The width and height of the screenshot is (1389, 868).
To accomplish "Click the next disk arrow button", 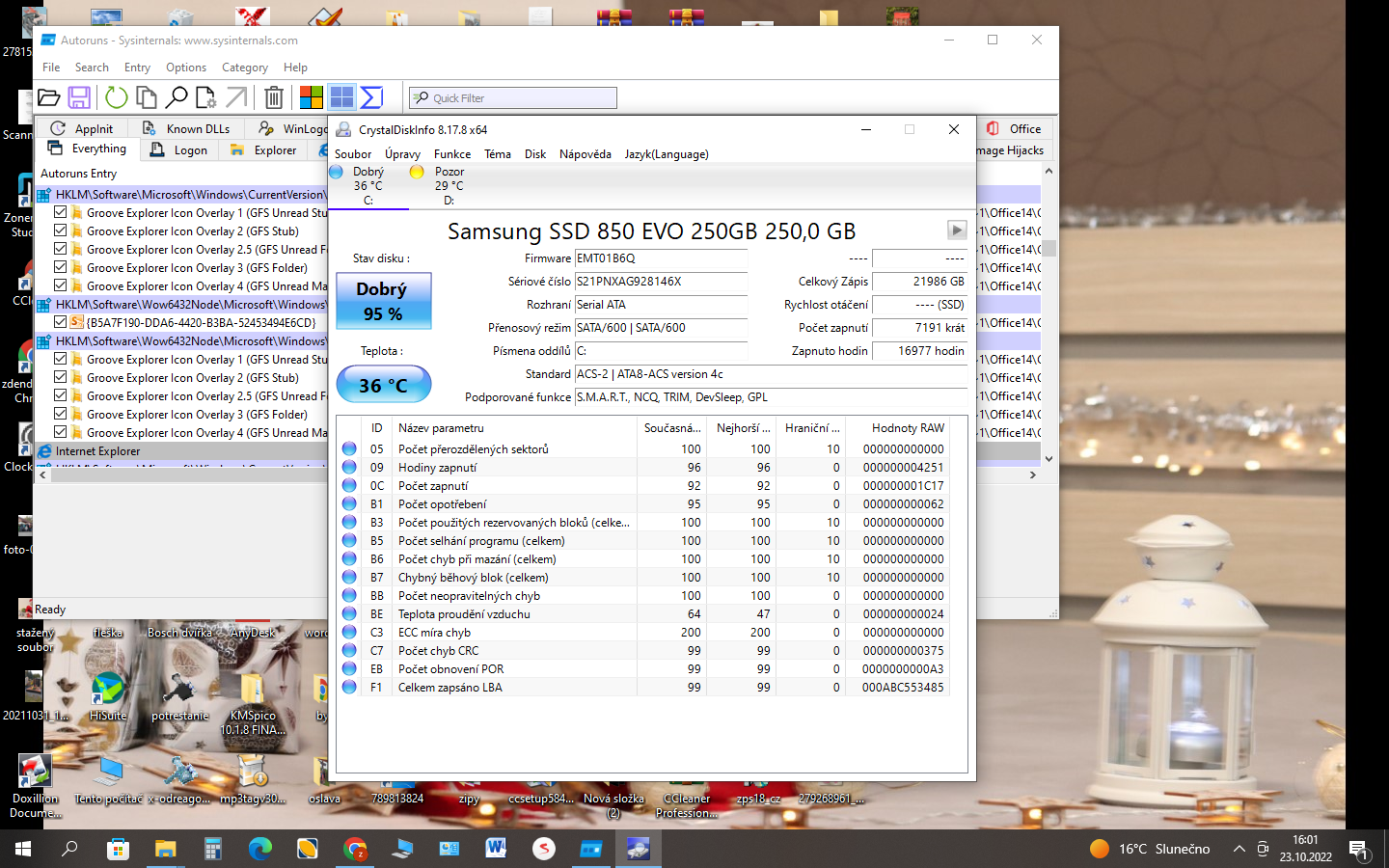I will [x=956, y=231].
